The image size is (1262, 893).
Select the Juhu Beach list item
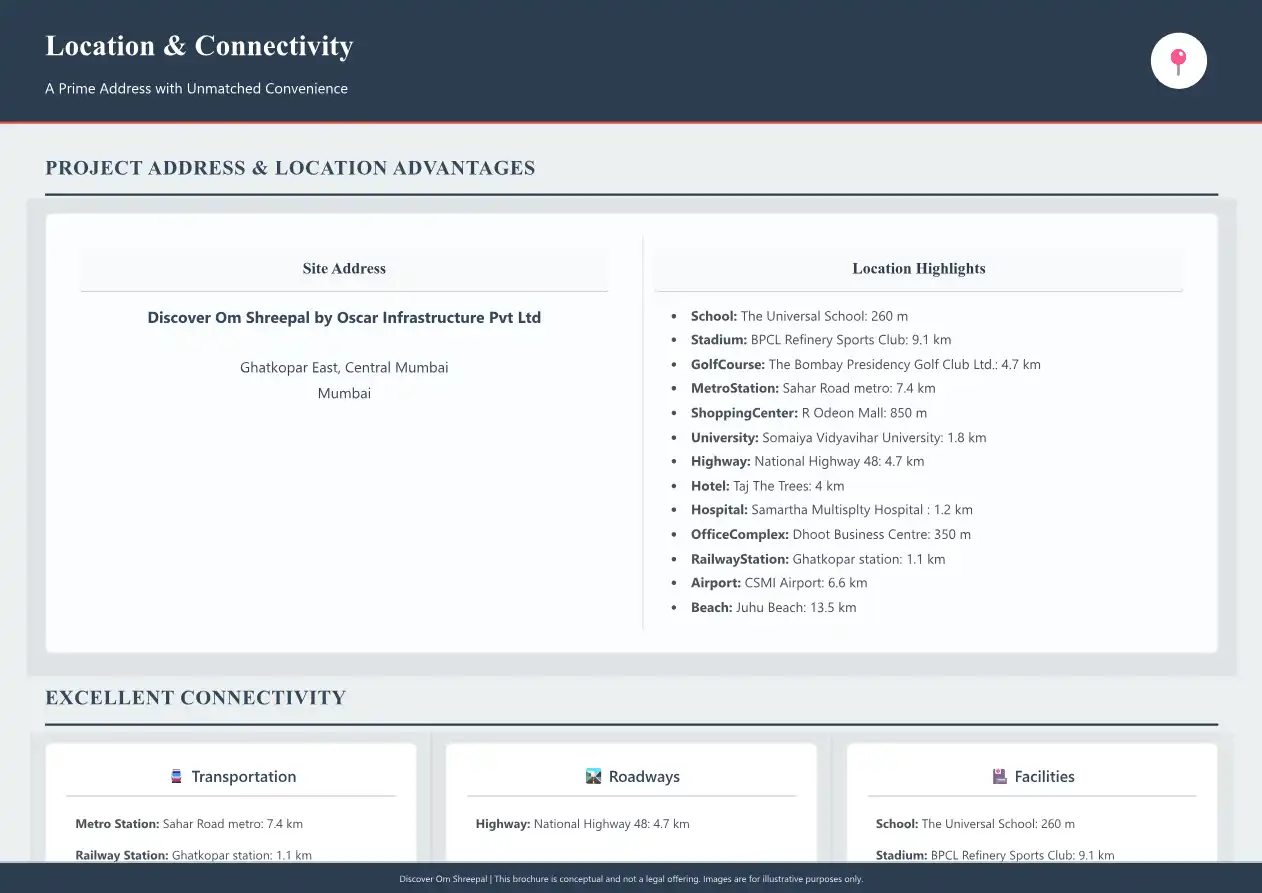coord(773,607)
